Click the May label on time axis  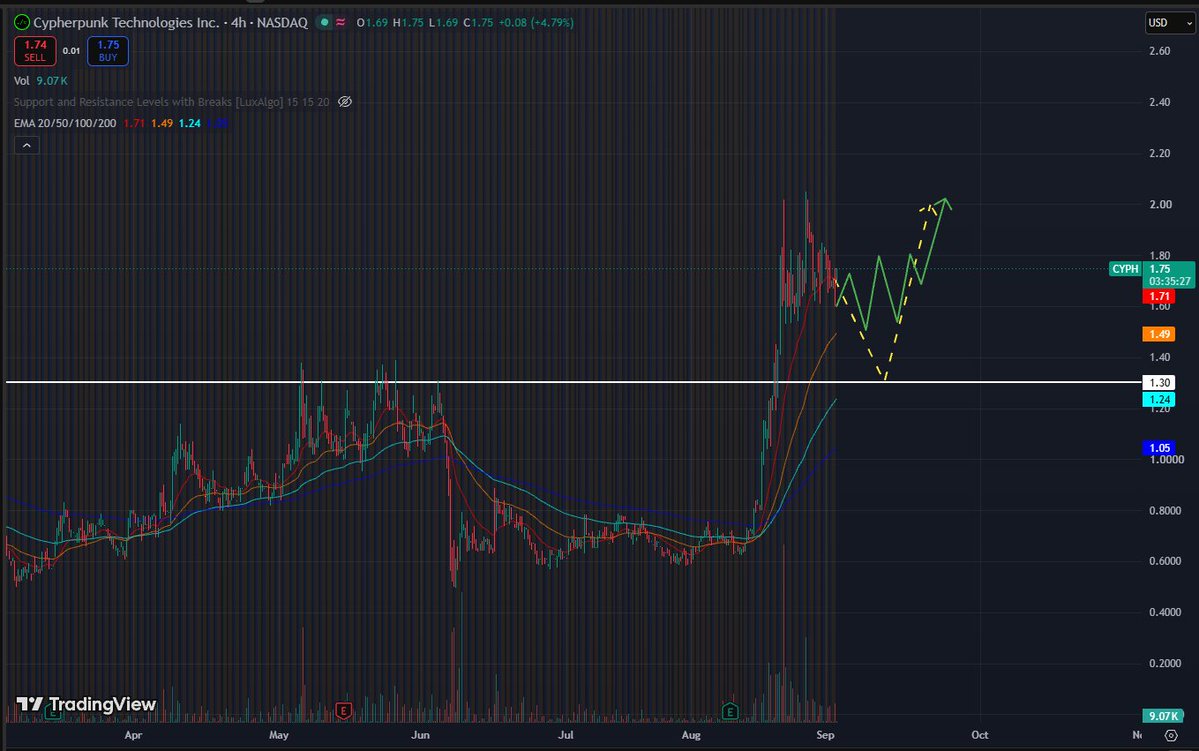(279, 735)
